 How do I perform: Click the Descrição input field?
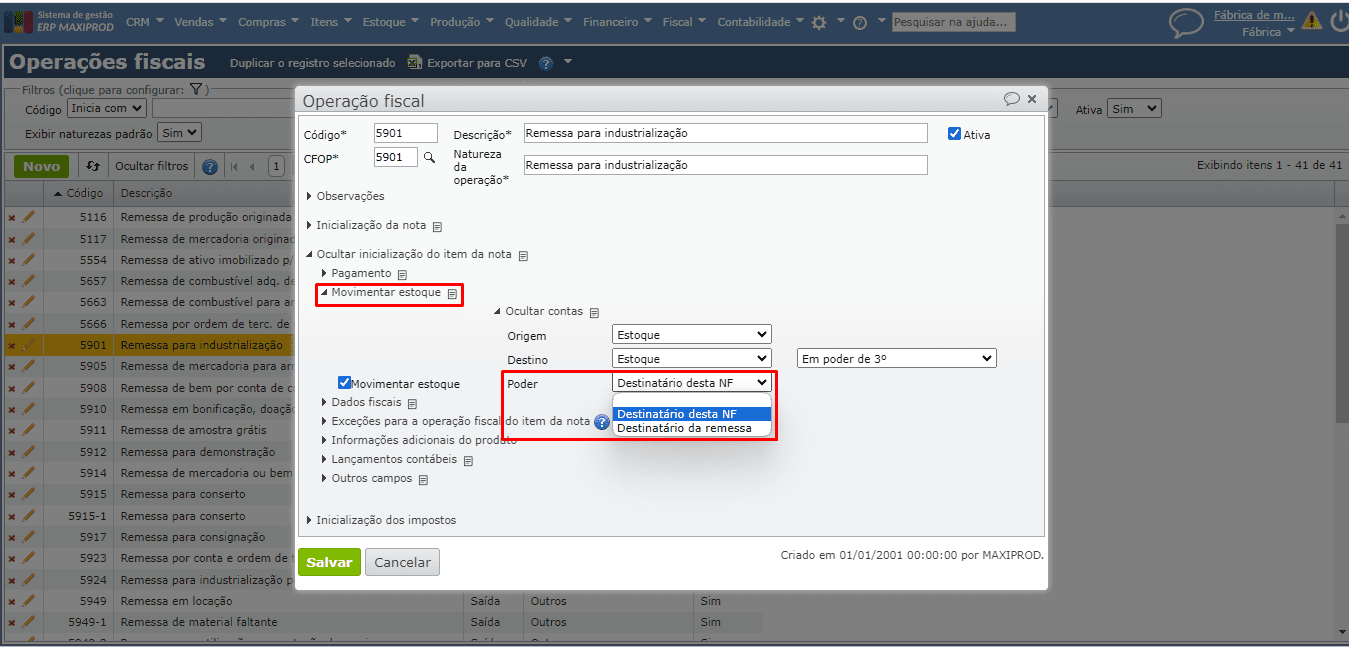pos(726,133)
